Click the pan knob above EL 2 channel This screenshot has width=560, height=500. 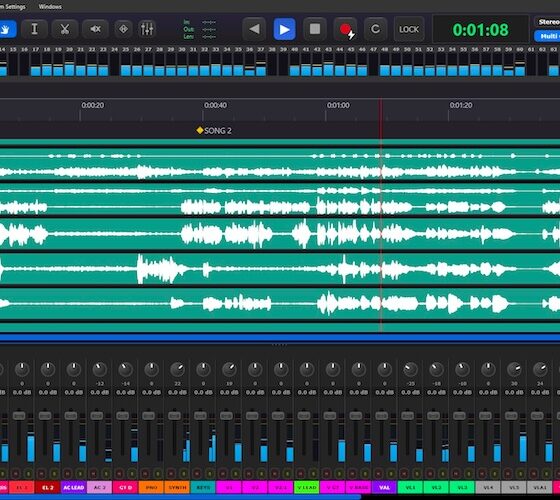click(x=48, y=370)
